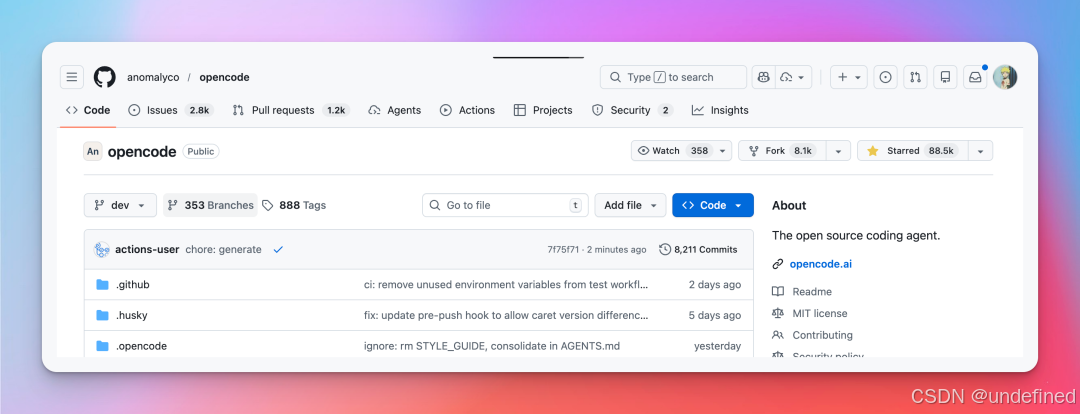
Task: Expand the Watch options dropdown arrow
Action: tap(723, 151)
